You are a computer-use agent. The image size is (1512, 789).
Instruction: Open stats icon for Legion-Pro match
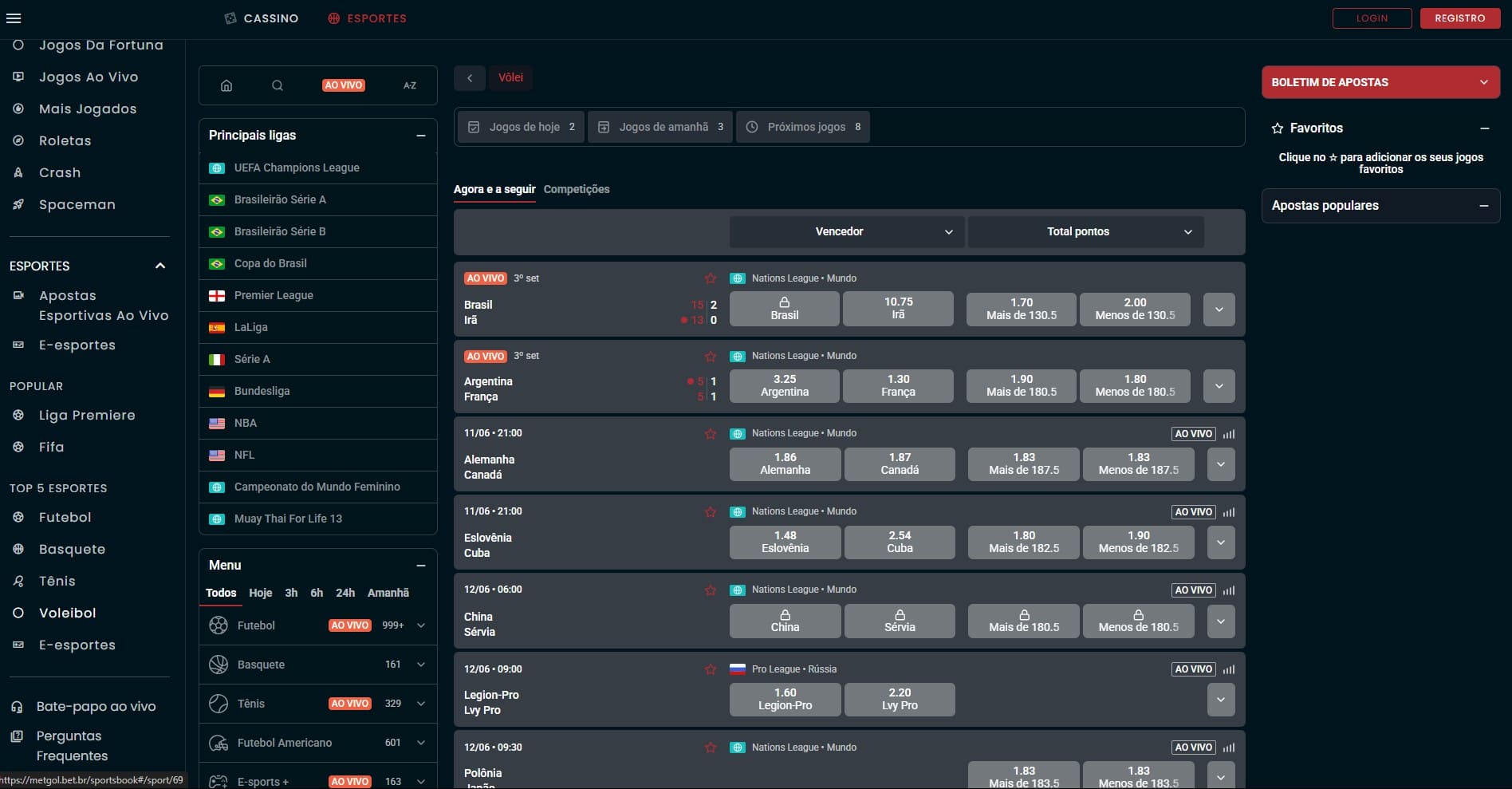coord(1229,669)
